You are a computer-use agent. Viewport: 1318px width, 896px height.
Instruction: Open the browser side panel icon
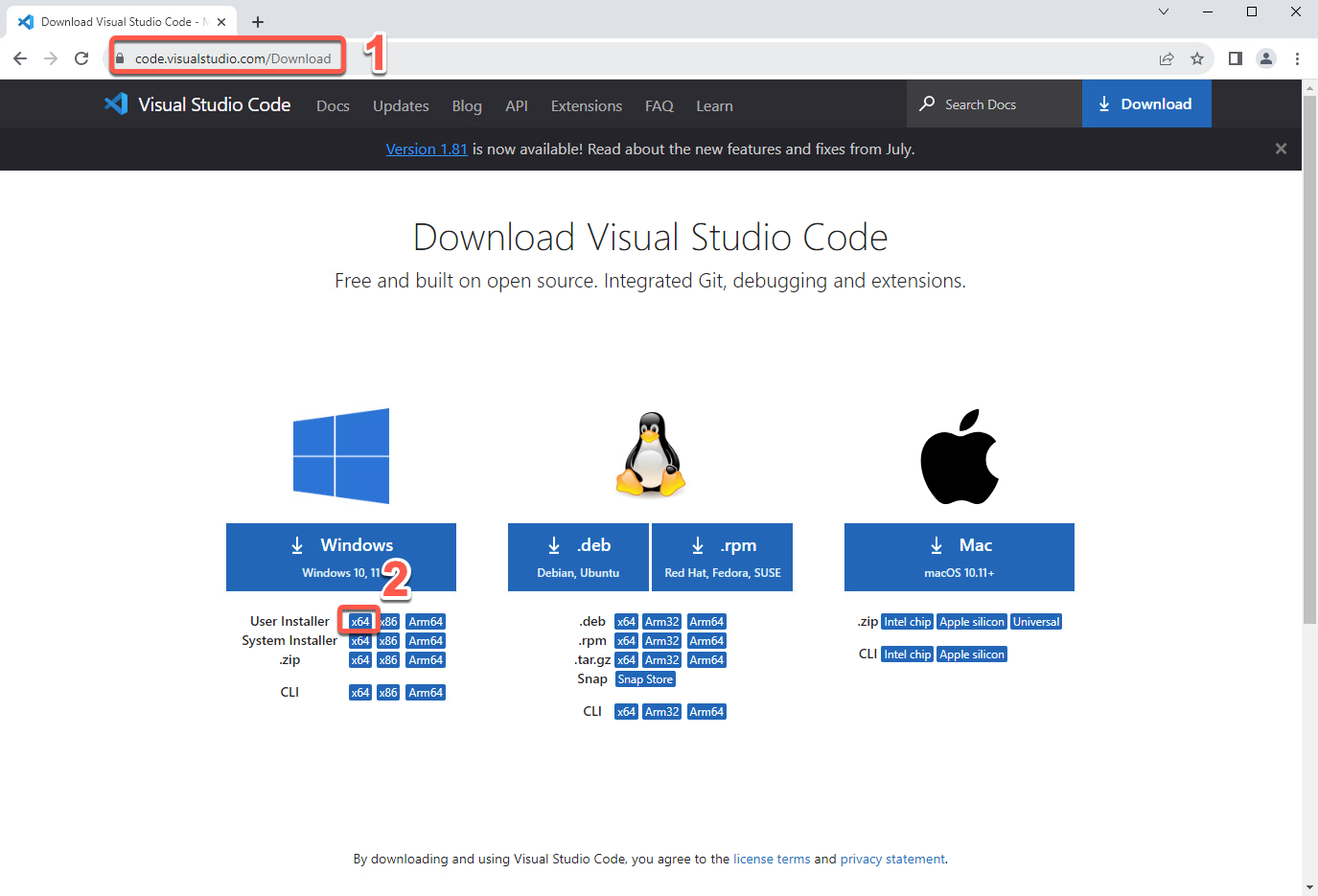pos(1236,58)
